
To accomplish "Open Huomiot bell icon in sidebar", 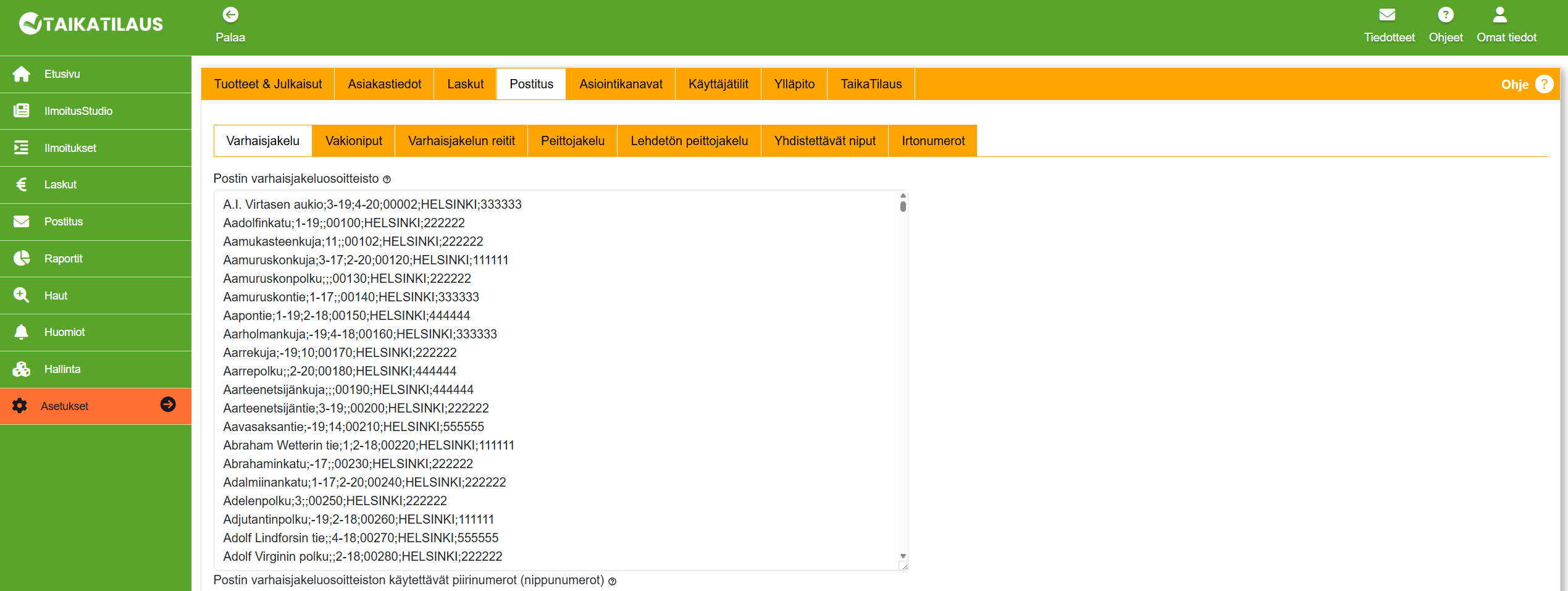I will tap(22, 332).
